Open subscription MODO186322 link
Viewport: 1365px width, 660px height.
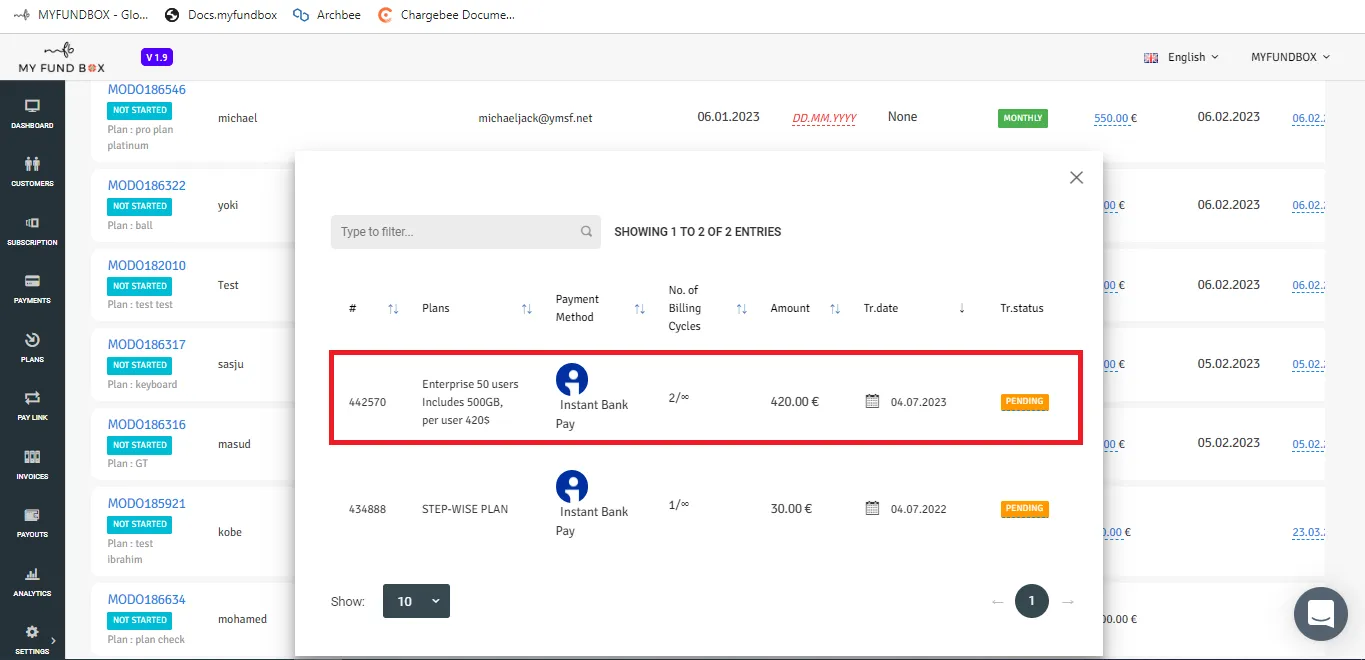point(147,186)
